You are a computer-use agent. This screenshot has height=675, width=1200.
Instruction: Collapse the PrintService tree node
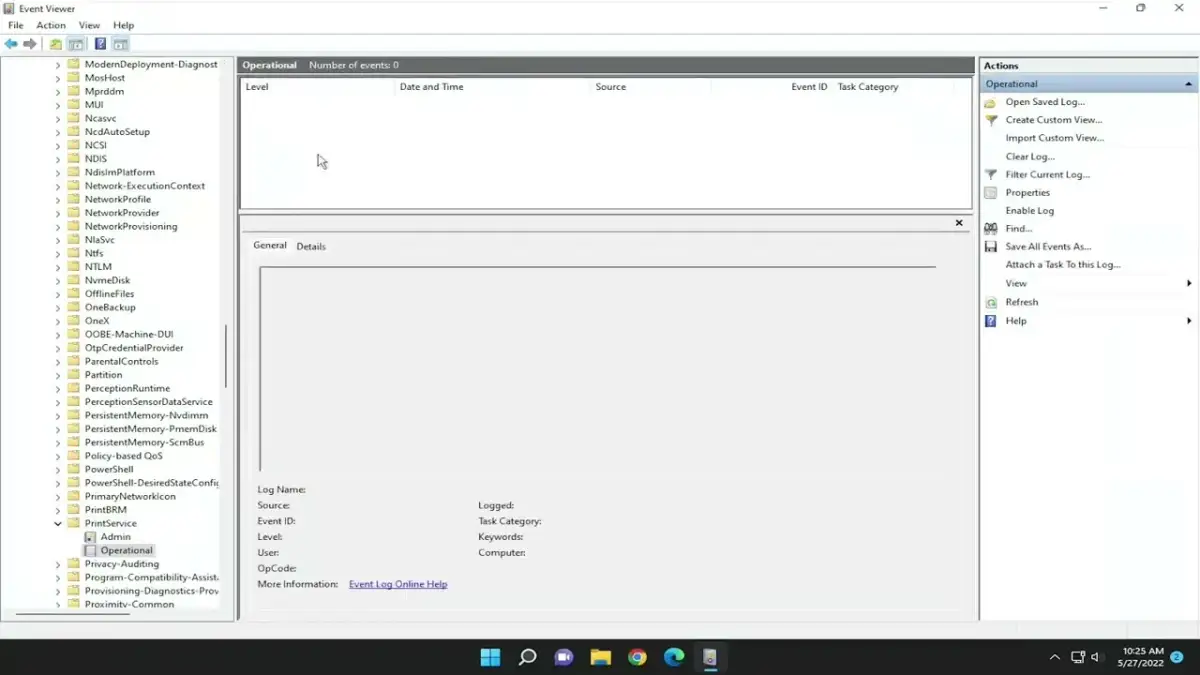57,523
